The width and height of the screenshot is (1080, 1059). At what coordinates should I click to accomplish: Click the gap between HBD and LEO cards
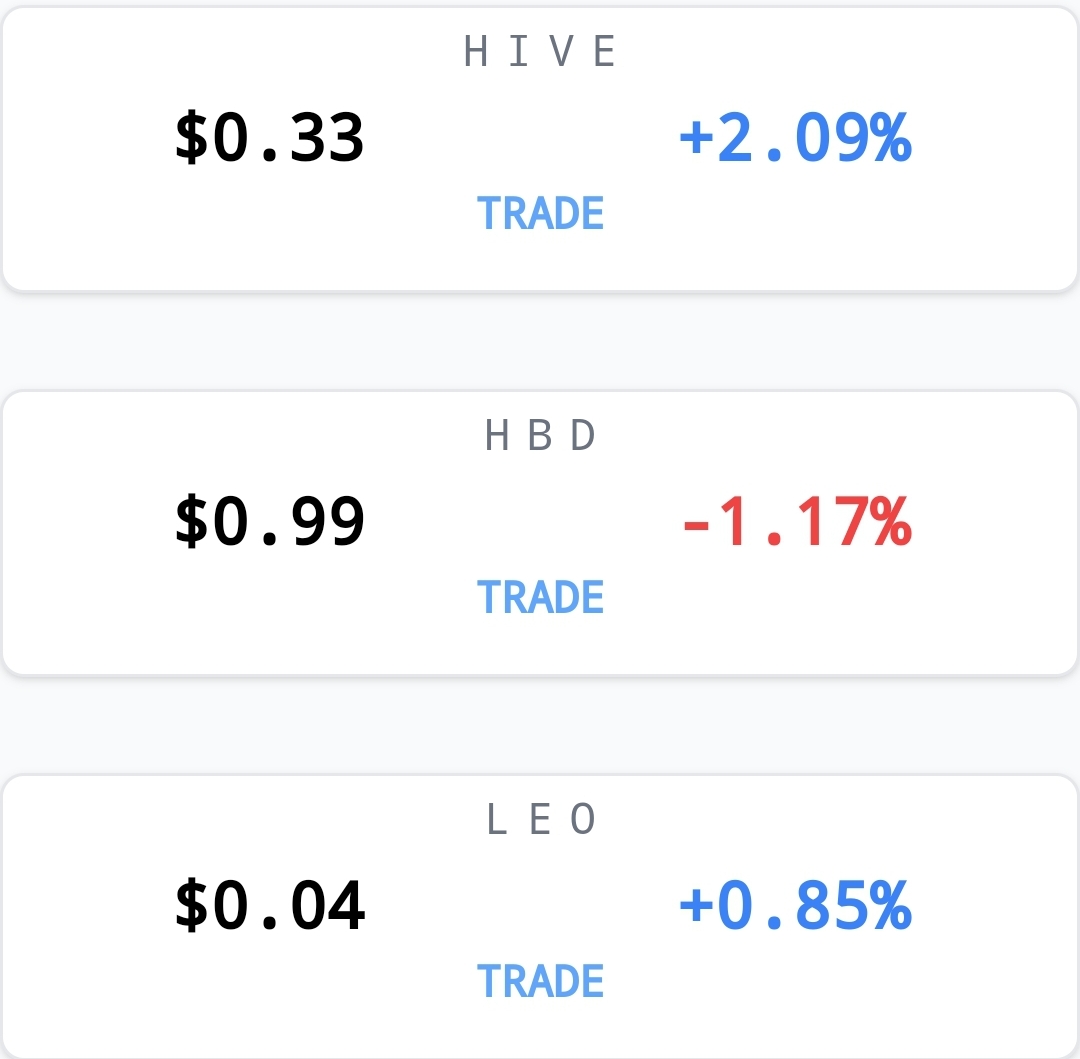[x=540, y=725]
